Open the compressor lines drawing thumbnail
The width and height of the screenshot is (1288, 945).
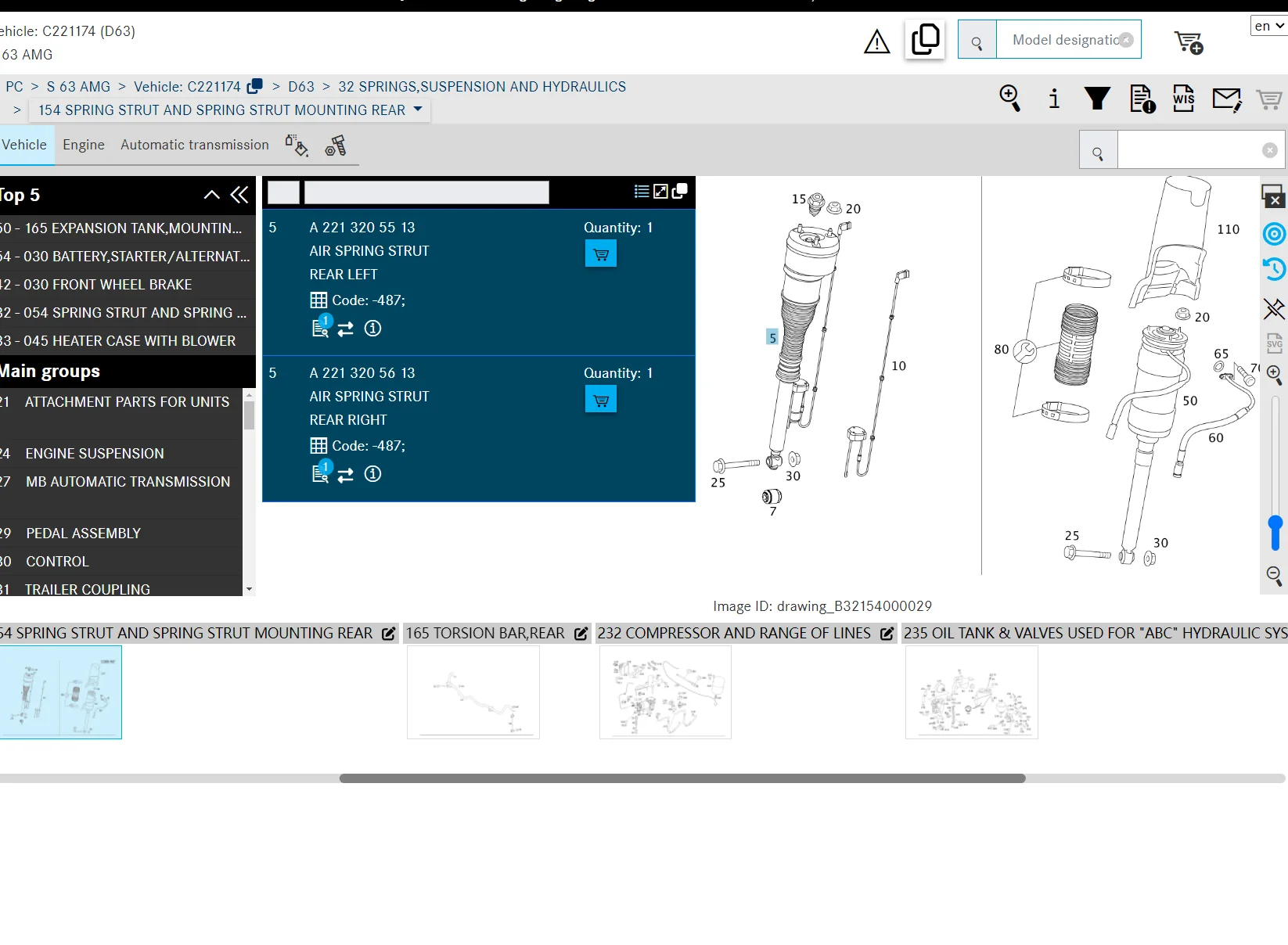[x=665, y=692]
